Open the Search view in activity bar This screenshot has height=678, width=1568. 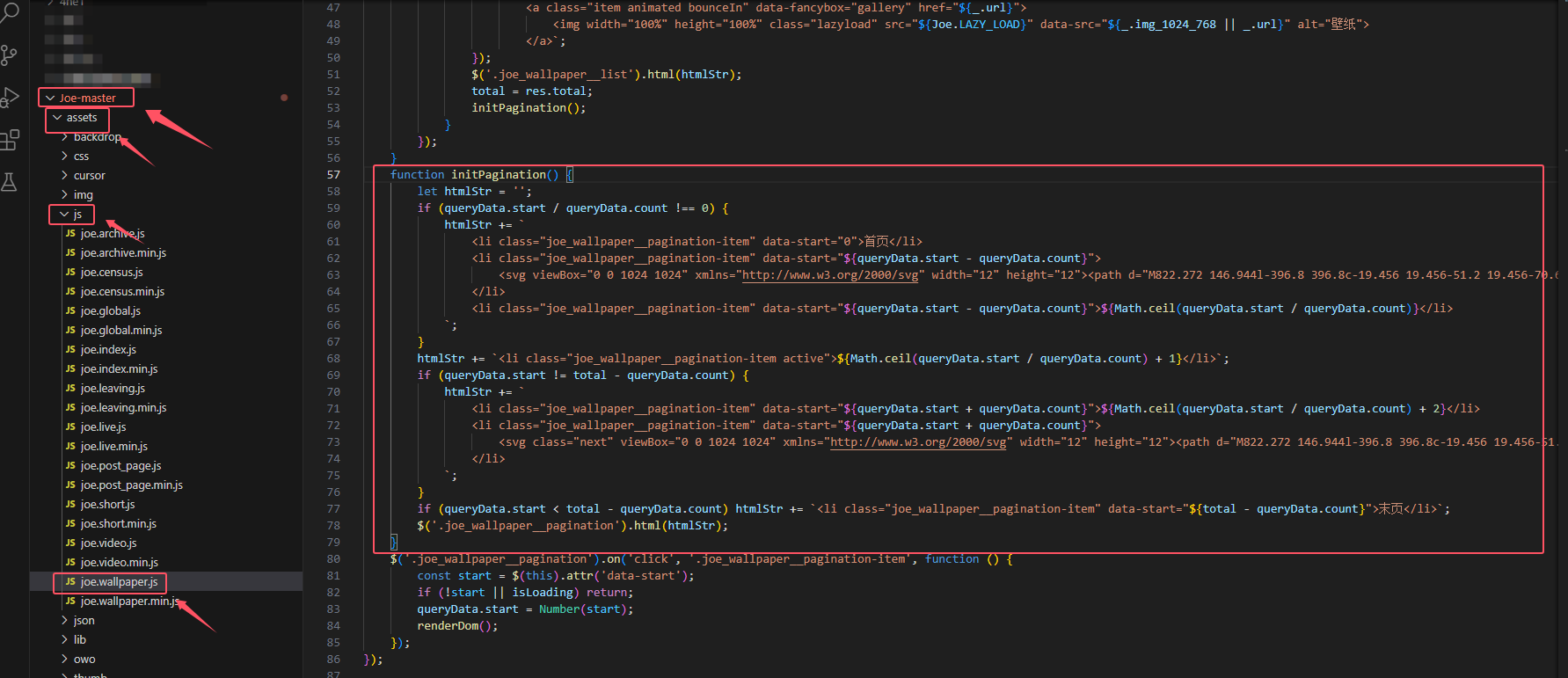point(10,12)
